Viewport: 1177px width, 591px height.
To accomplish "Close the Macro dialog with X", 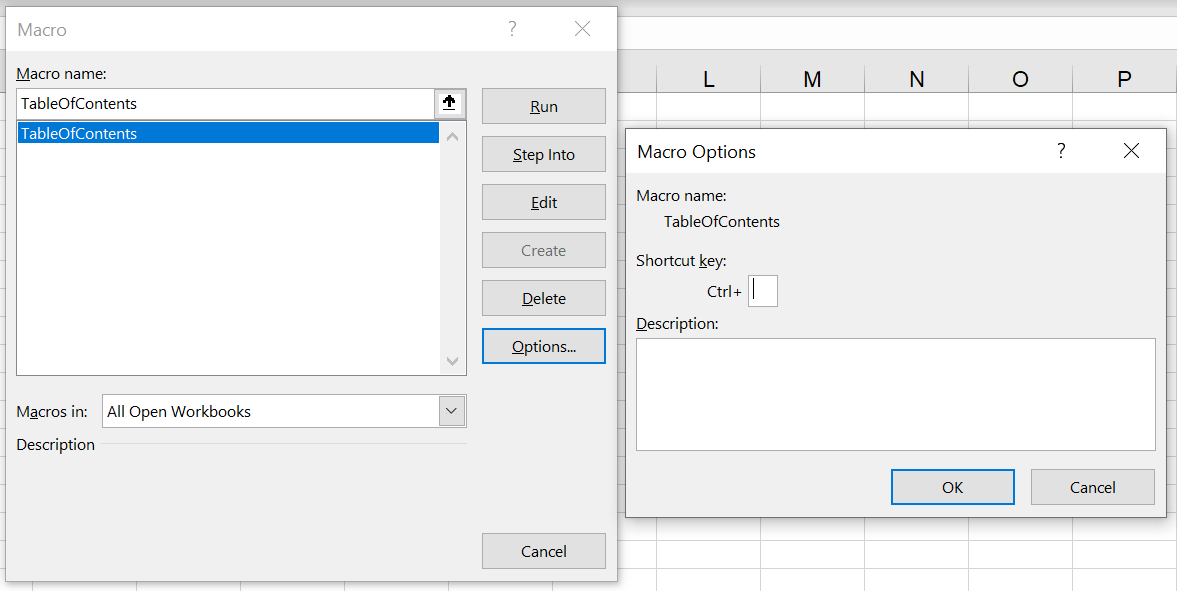I will [x=582, y=29].
